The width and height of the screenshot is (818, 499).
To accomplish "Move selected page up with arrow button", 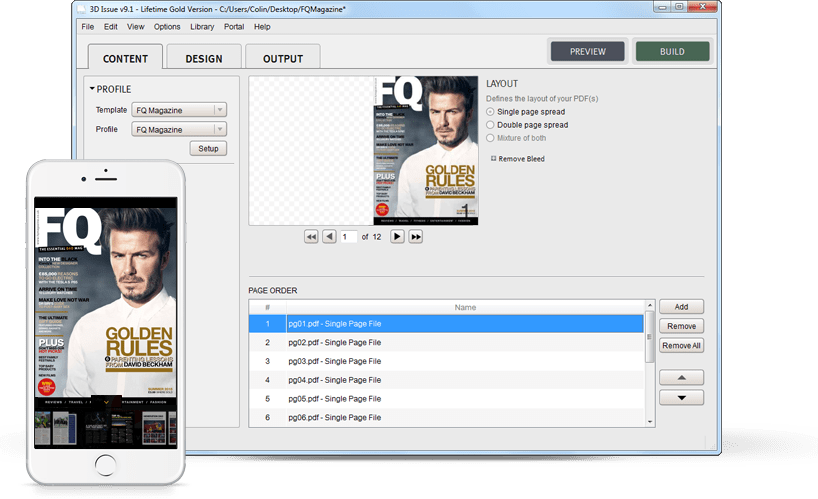I will click(x=681, y=378).
